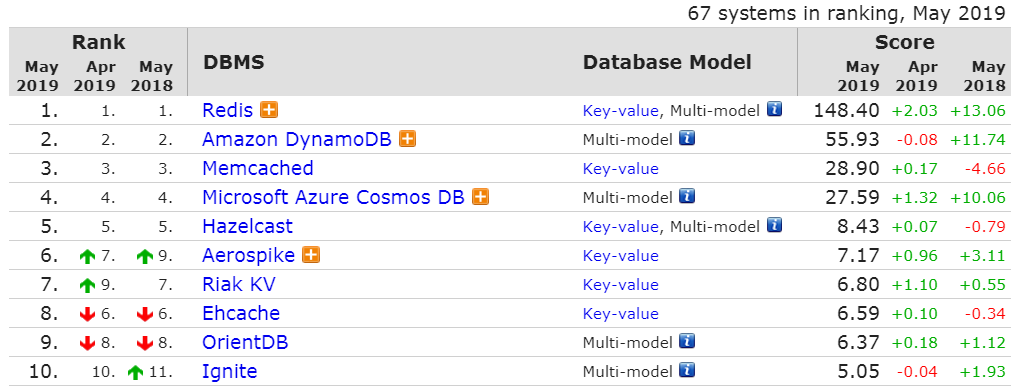Open the Ignite DBMS link
The image size is (1019, 391).
coord(229,372)
